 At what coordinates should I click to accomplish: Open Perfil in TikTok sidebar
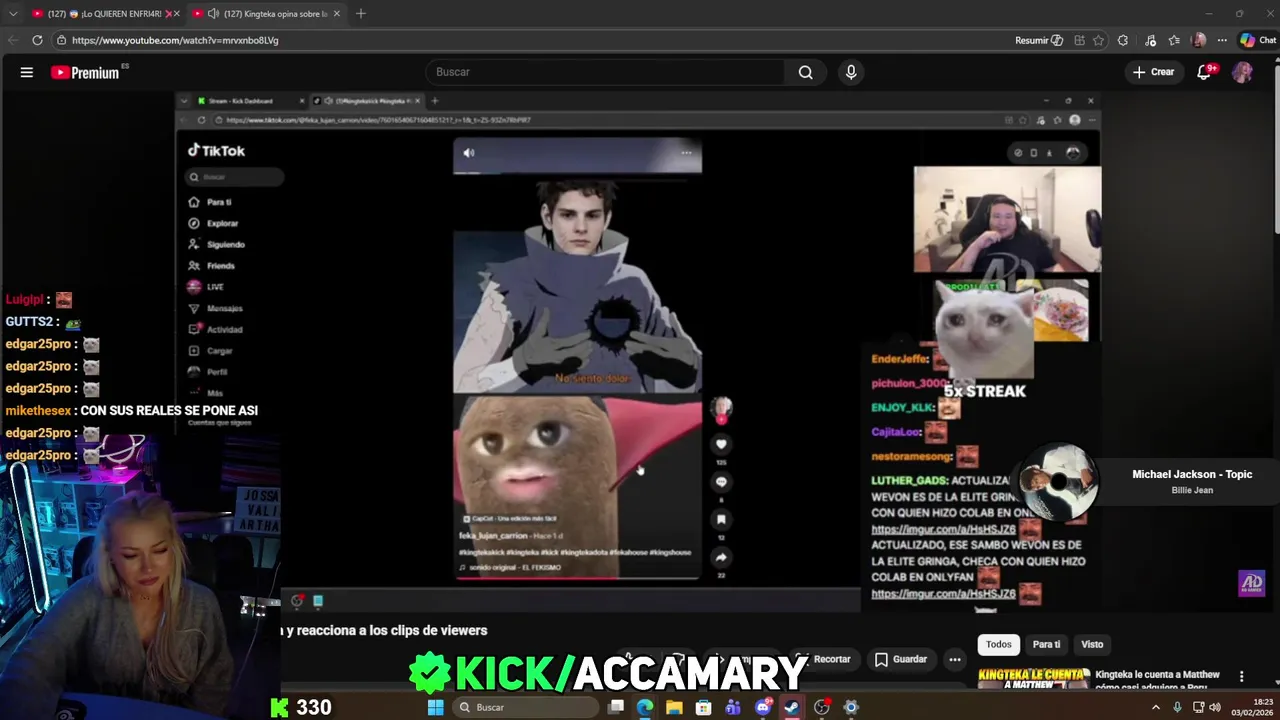point(208,371)
